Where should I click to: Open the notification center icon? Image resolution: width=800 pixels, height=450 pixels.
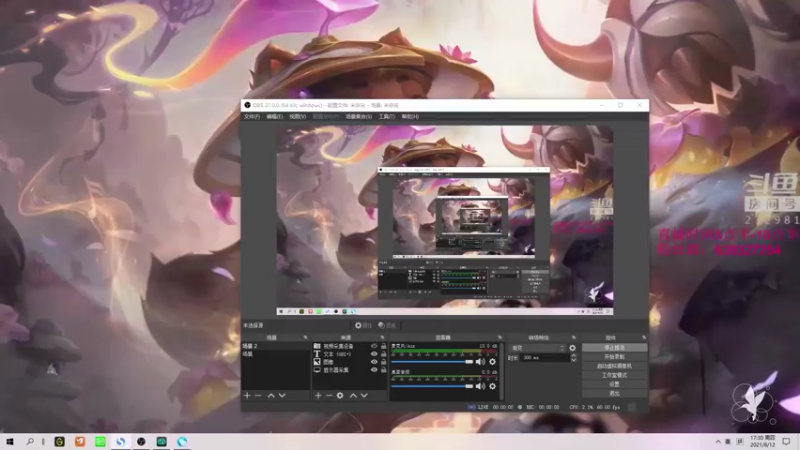tap(787, 441)
